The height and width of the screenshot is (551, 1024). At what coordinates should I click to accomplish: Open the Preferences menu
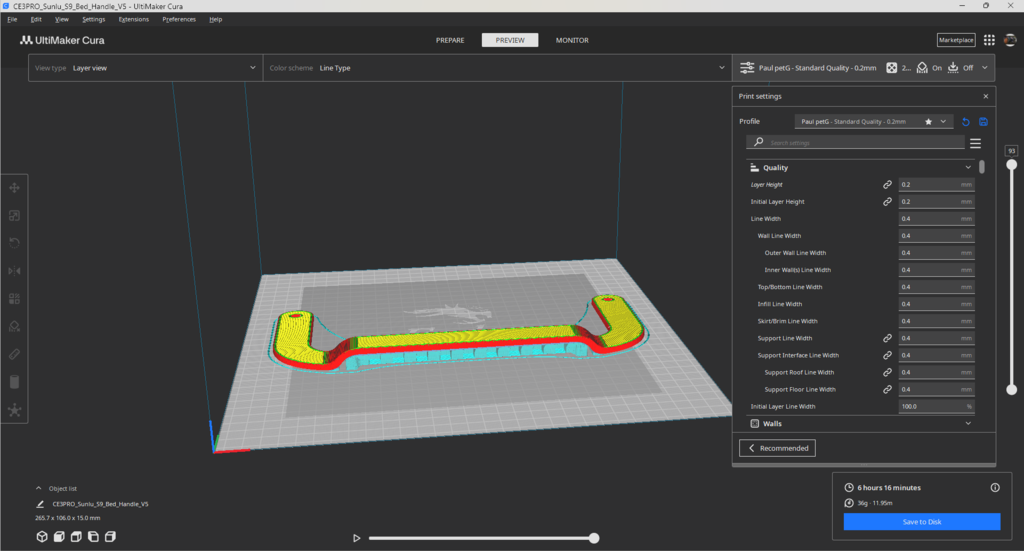click(x=179, y=20)
